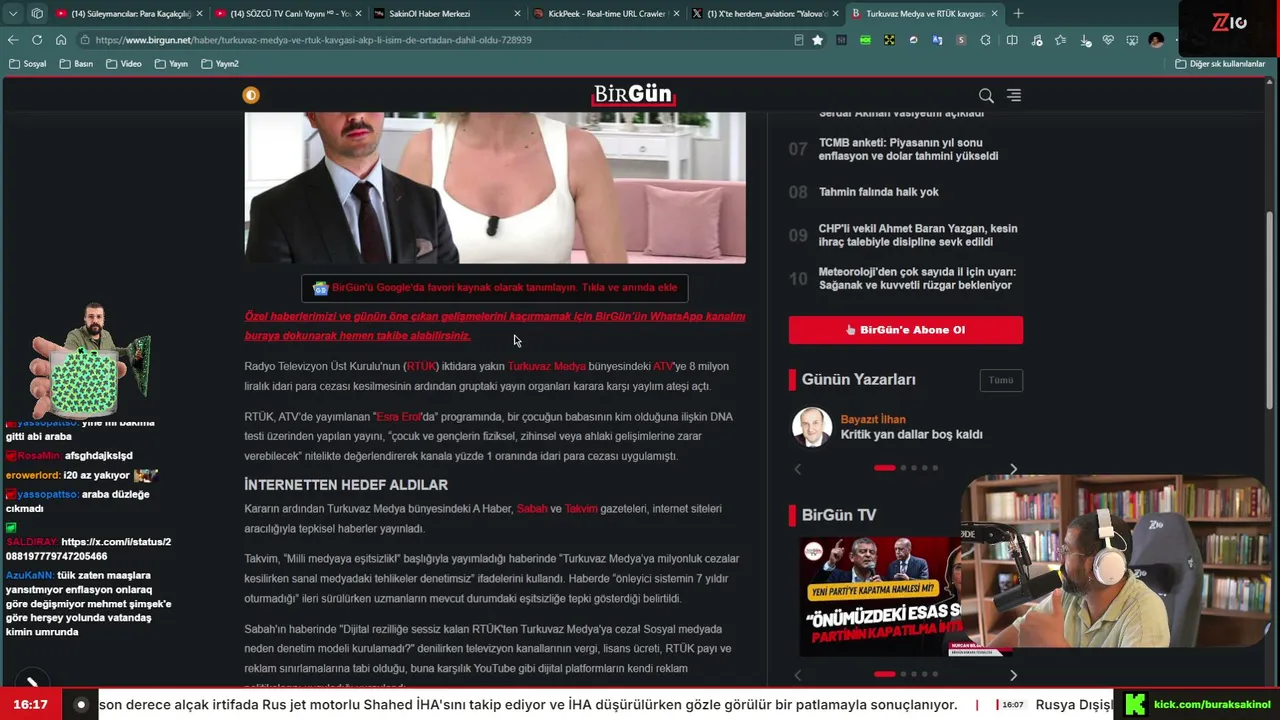
Task: Open the BirGün WhatsApp kanalı link
Action: [x=494, y=326]
